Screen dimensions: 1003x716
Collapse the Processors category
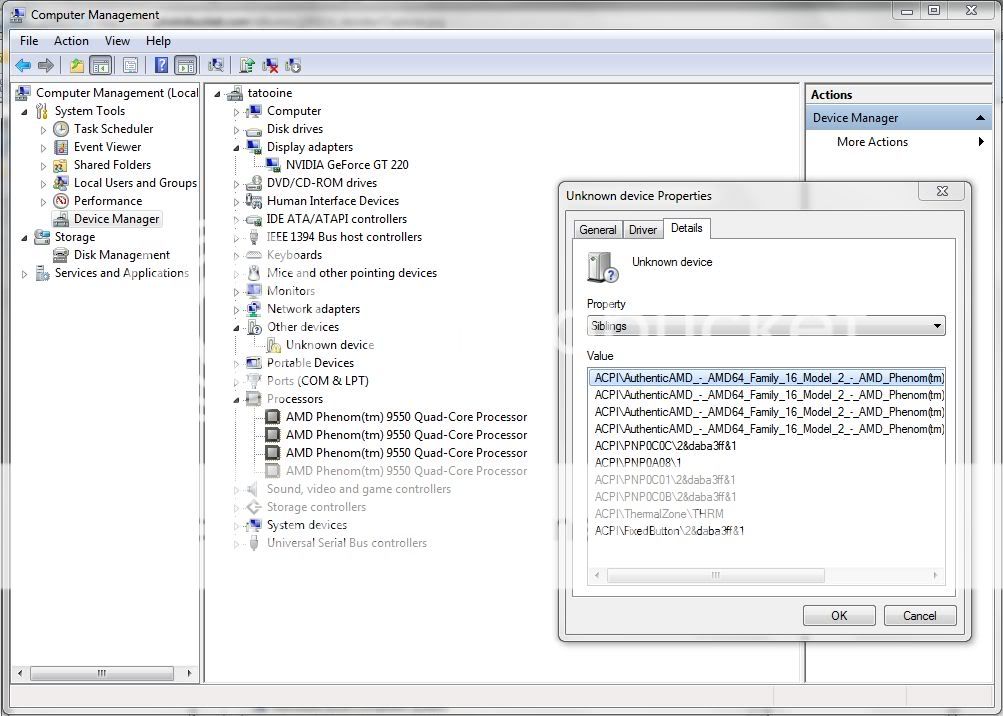coord(237,399)
